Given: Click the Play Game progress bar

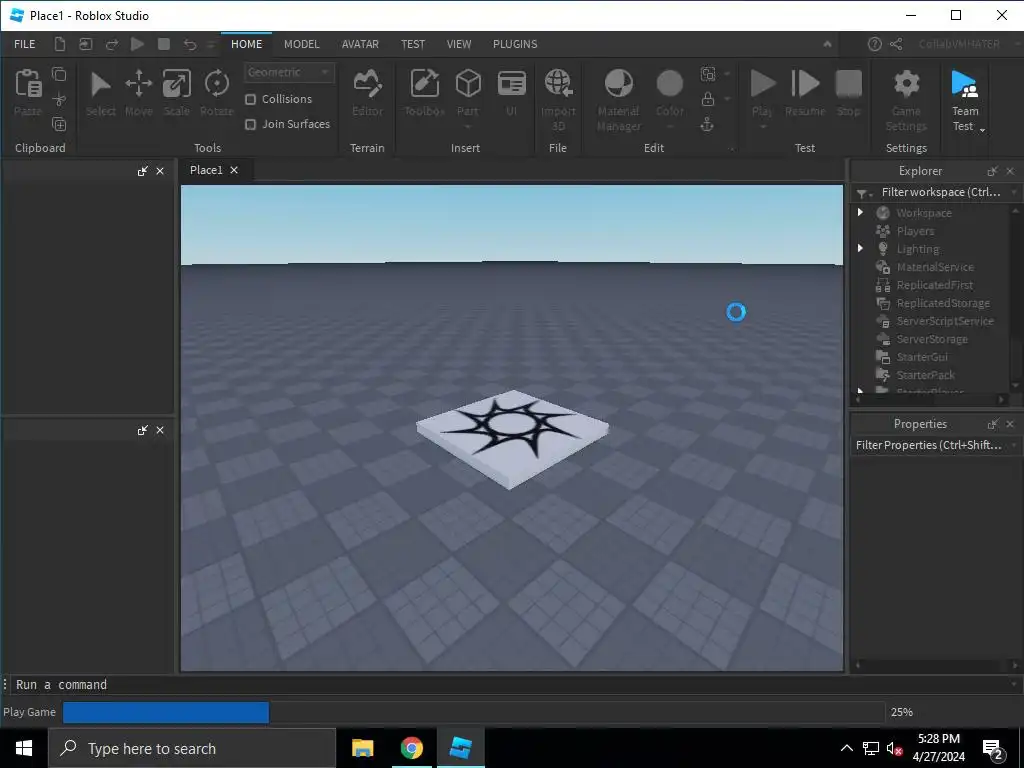Looking at the screenshot, I should [473, 712].
